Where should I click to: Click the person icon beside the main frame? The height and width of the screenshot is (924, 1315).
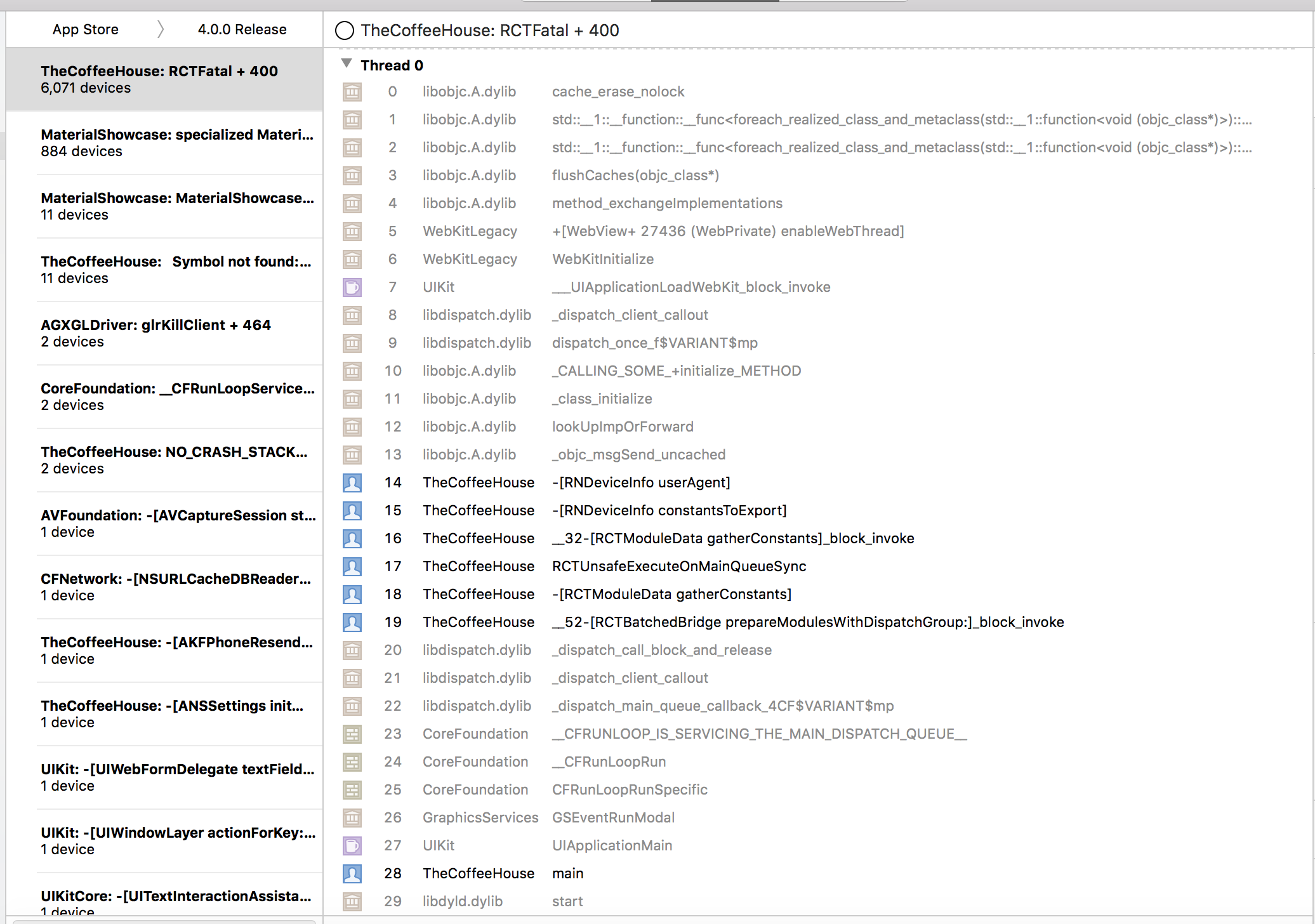pos(352,873)
